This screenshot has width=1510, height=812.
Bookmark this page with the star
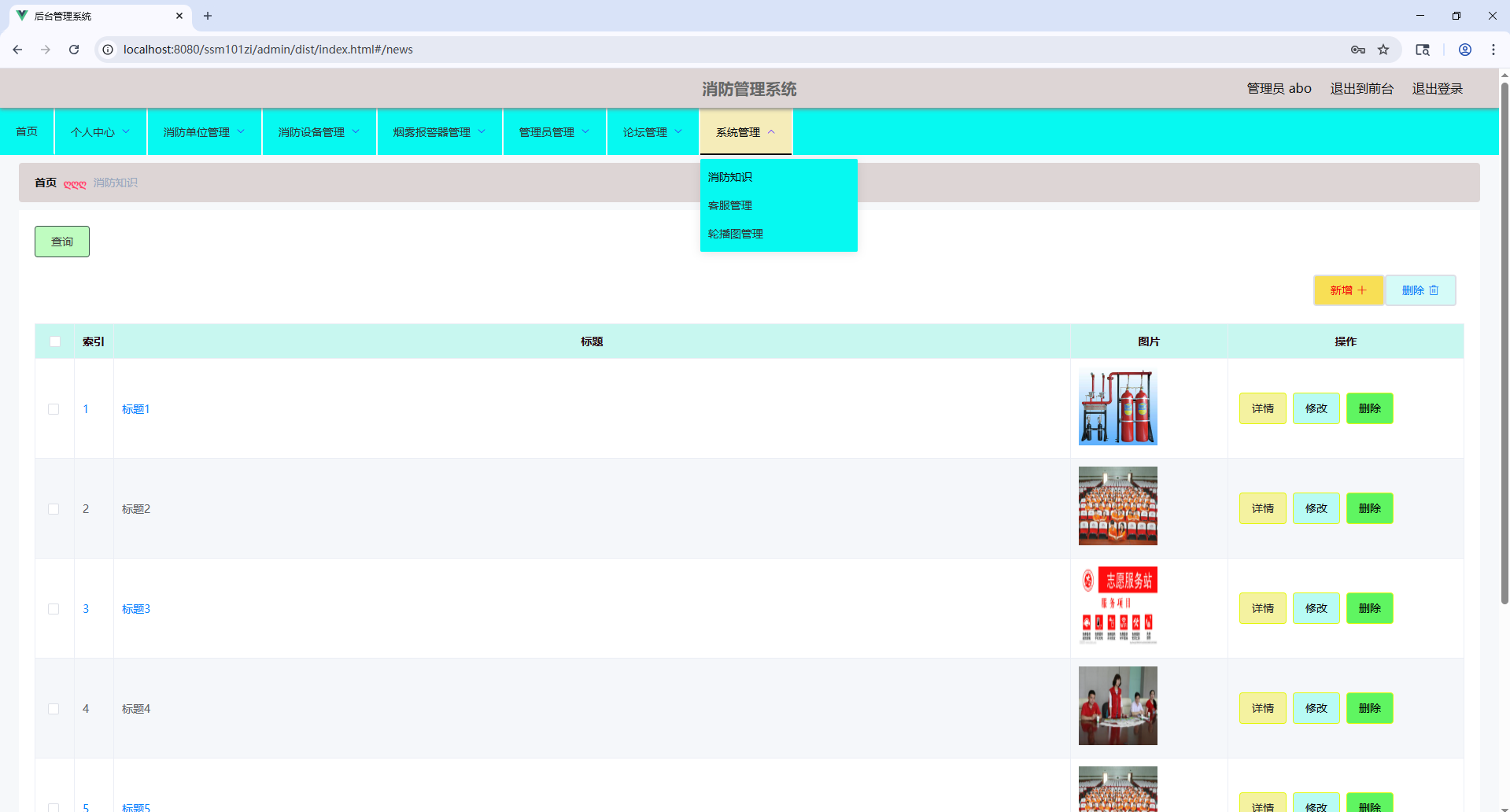[x=1383, y=50]
